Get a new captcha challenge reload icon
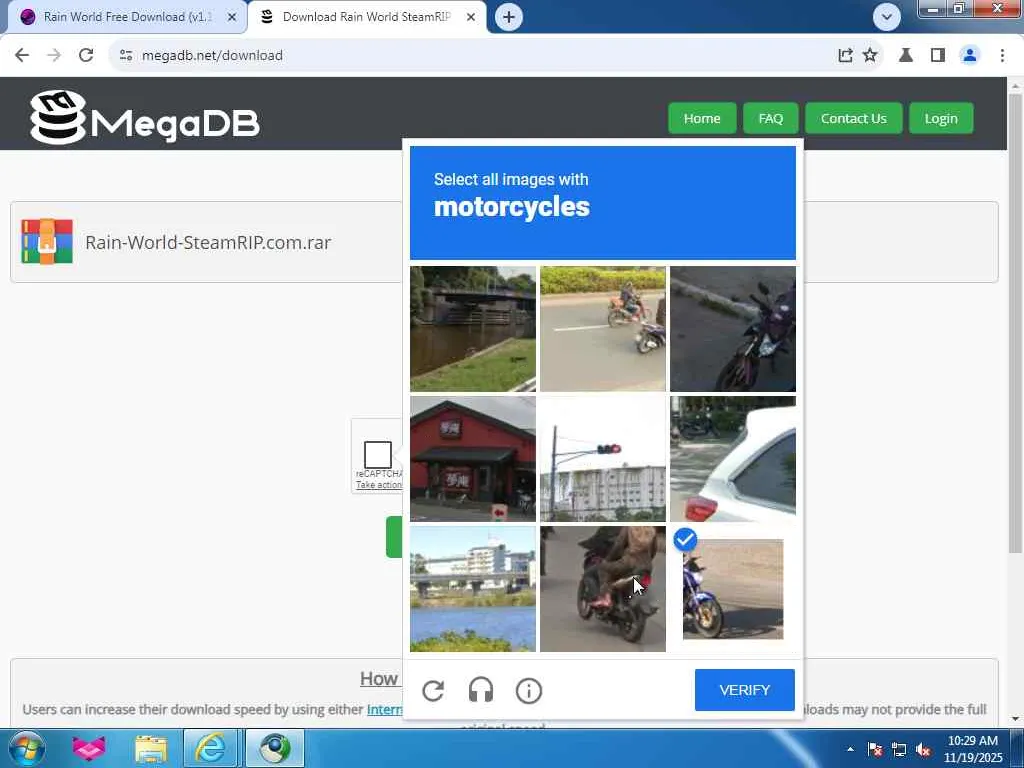Viewport: 1024px width, 768px height. point(433,690)
